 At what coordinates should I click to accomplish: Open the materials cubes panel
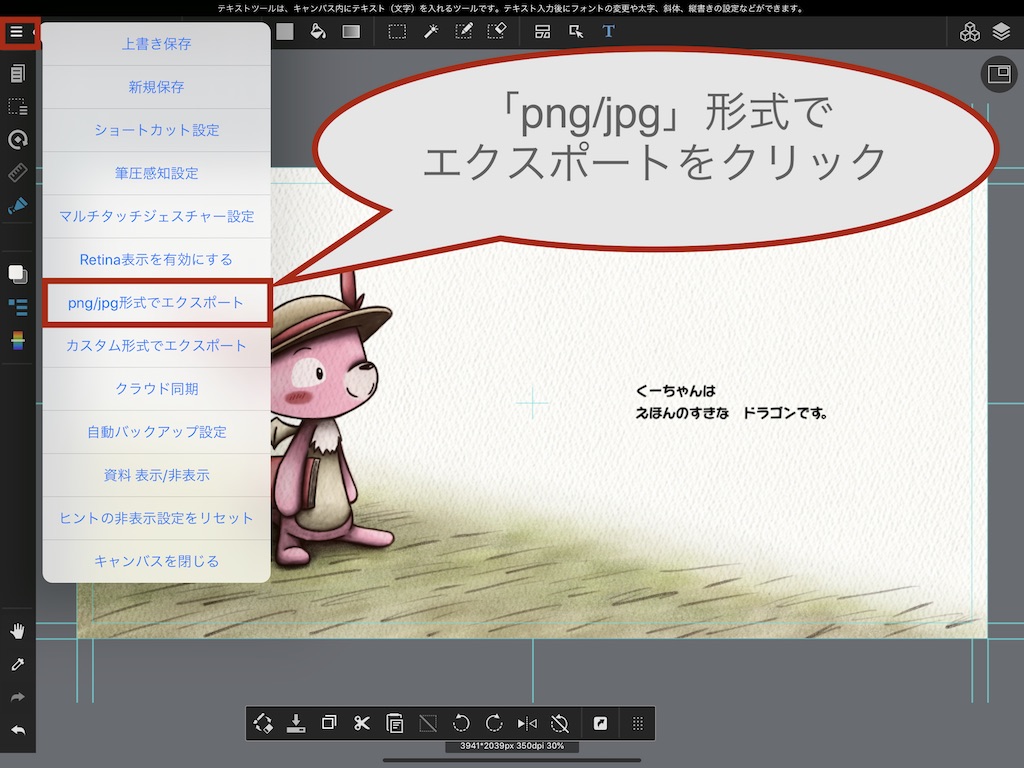969,31
